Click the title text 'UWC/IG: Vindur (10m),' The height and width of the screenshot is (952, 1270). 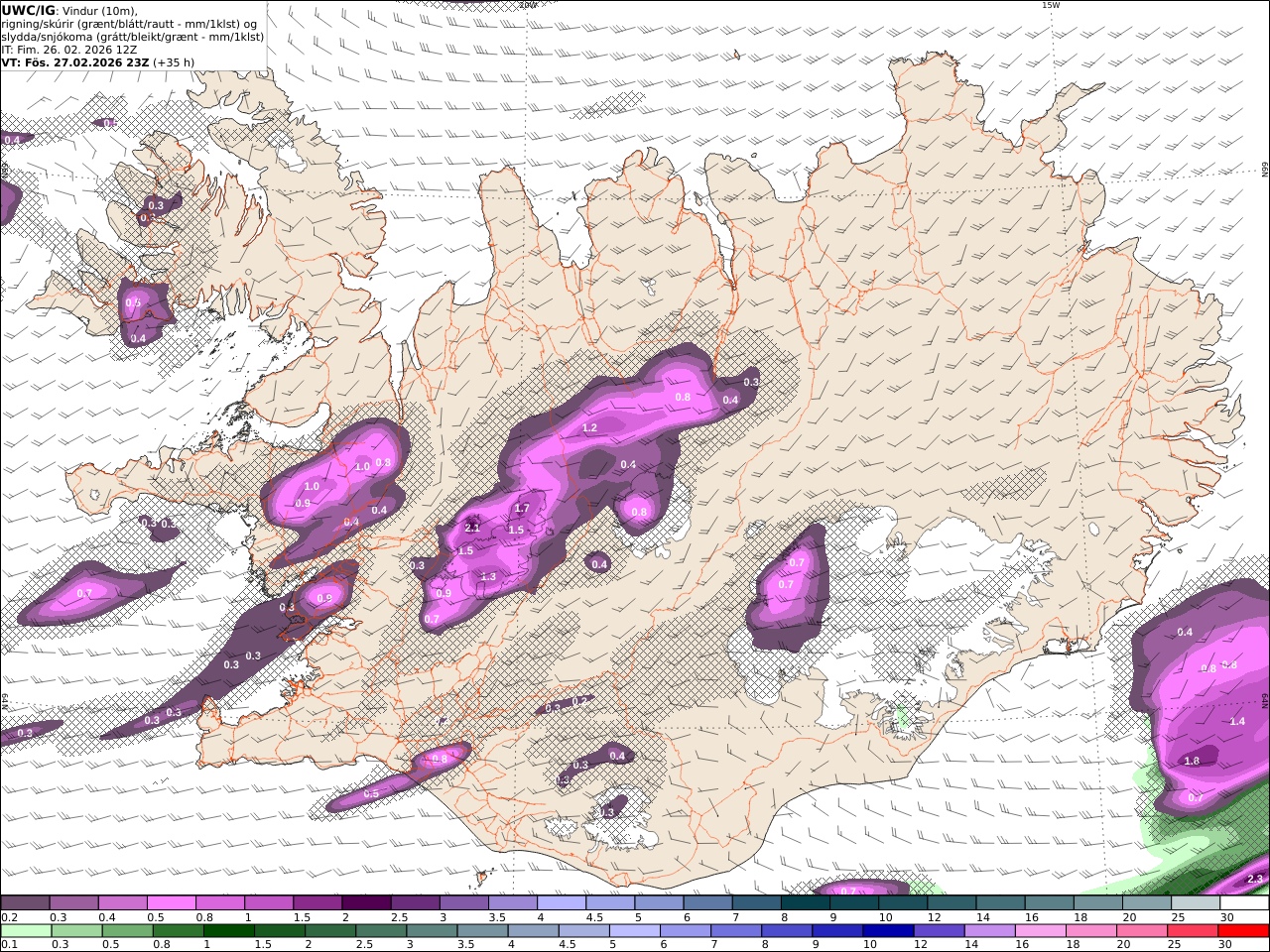[x=69, y=11]
